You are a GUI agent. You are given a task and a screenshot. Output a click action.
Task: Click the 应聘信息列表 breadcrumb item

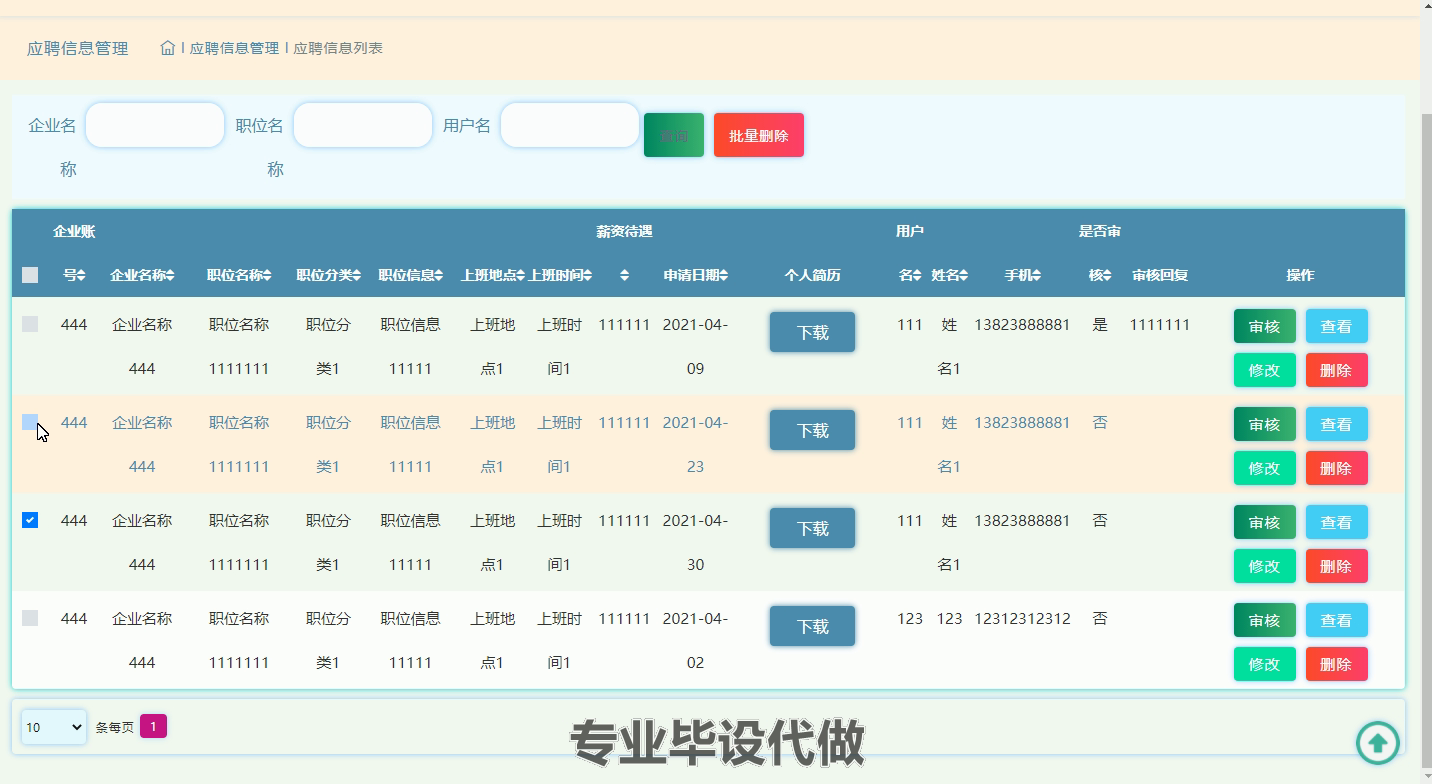point(338,48)
